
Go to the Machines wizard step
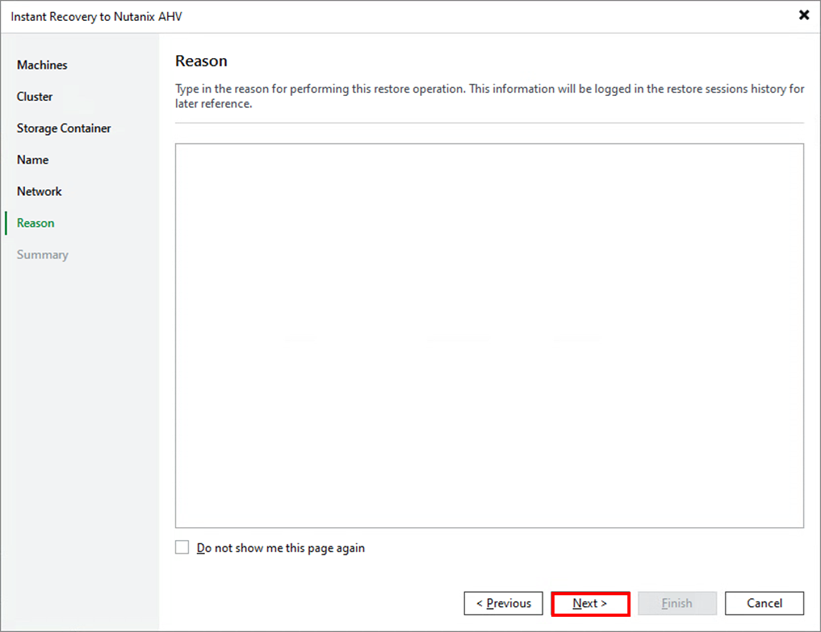(x=42, y=65)
